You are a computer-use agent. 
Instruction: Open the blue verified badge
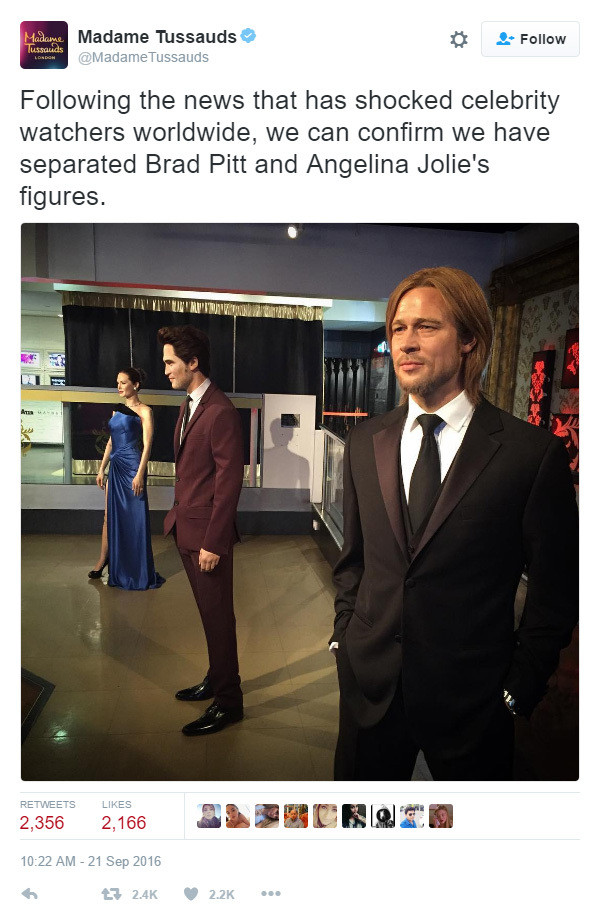(x=248, y=35)
